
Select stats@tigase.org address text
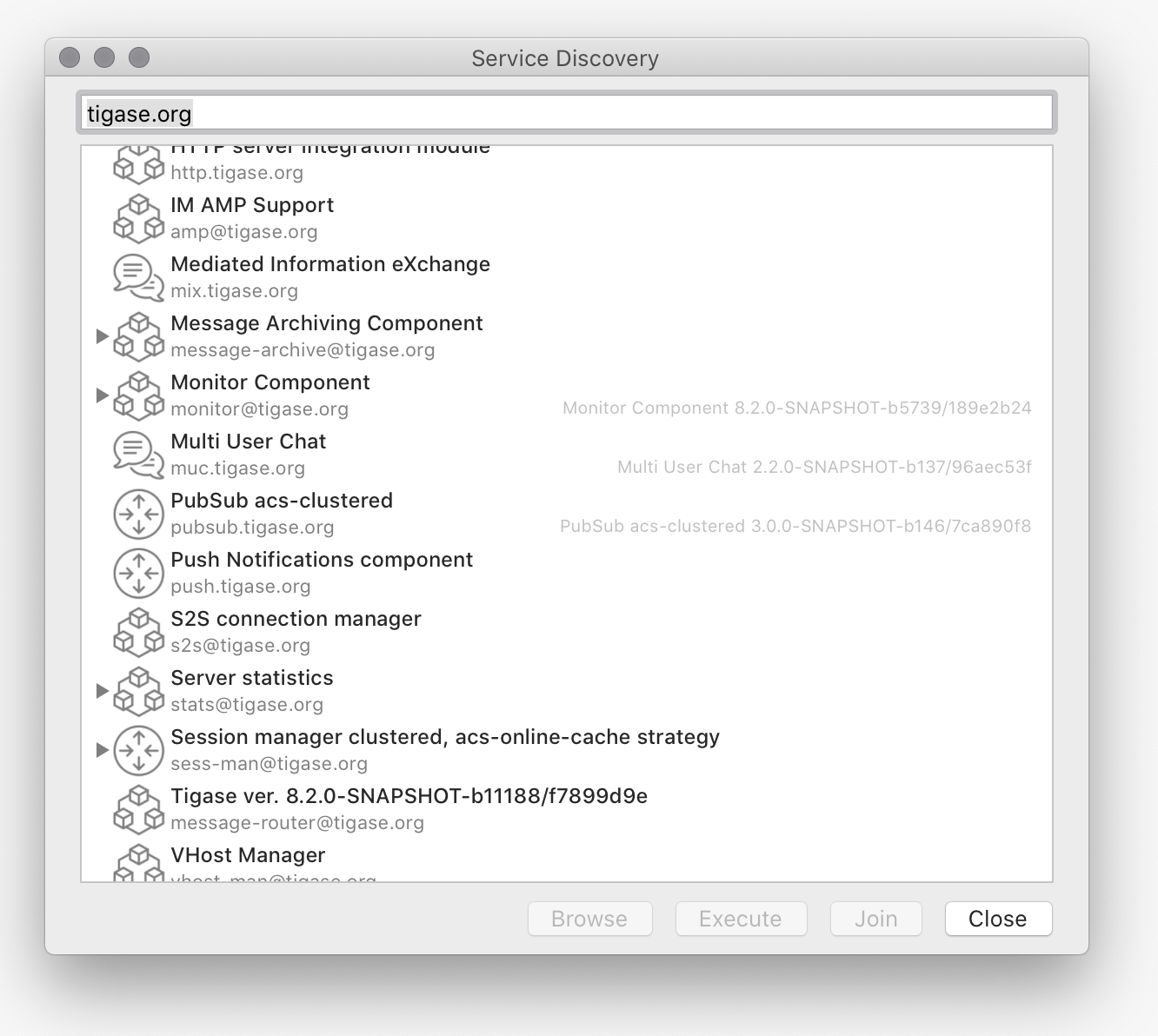click(x=247, y=705)
